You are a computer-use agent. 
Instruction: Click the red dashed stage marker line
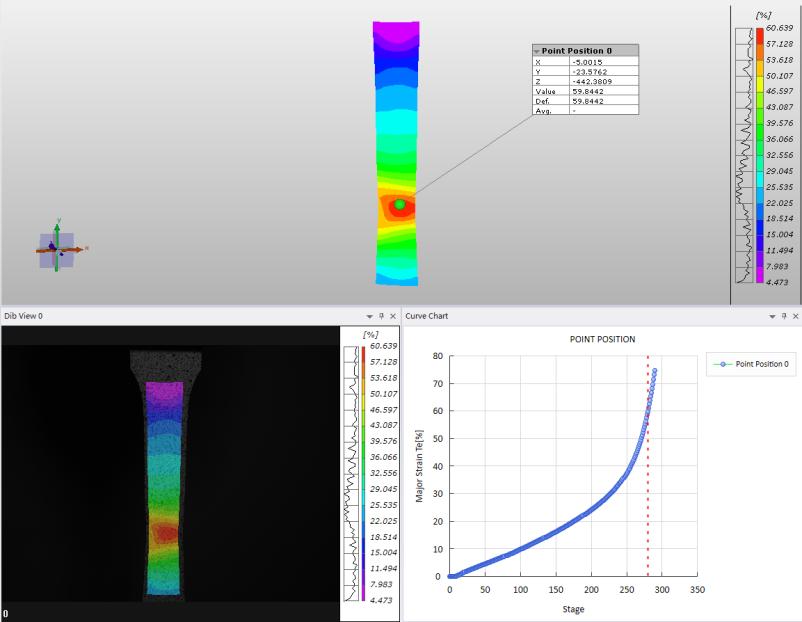[647, 470]
